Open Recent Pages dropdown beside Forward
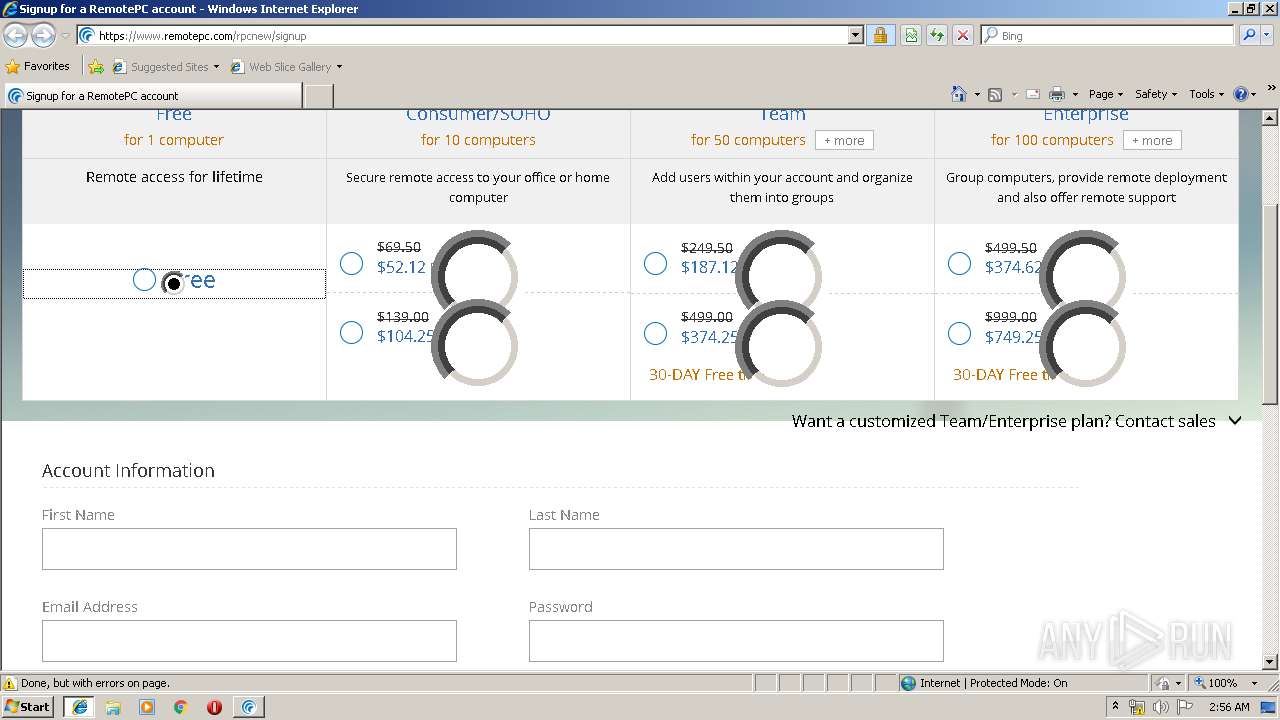1280x720 pixels. [x=65, y=36]
